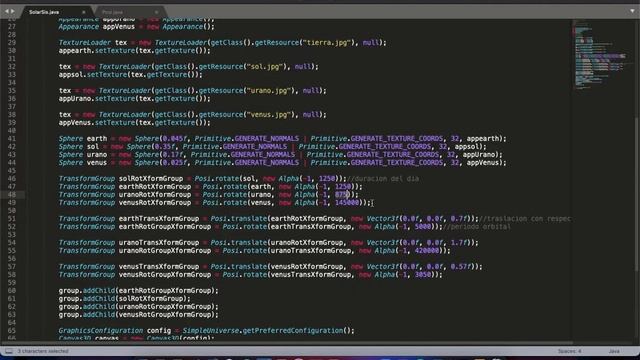Open the Spaces: 4 indentation menu
Image resolution: width=640 pixels, height=360 pixels.
pyautogui.click(x=569, y=351)
